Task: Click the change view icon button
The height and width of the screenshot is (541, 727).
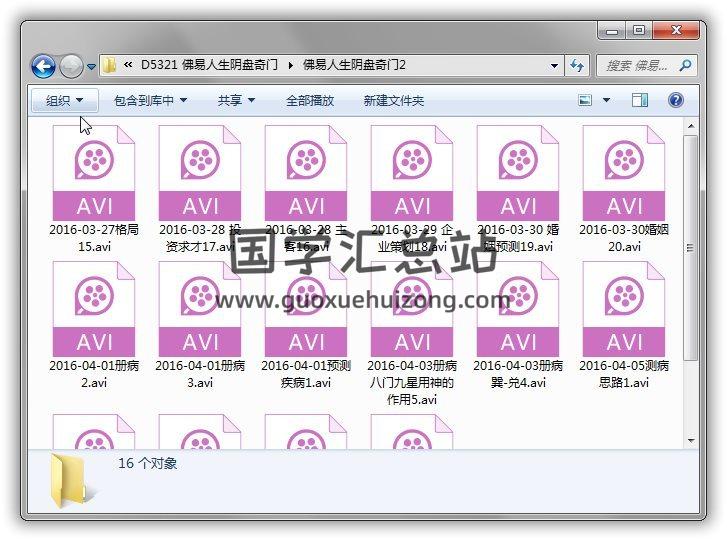Action: [x=586, y=100]
